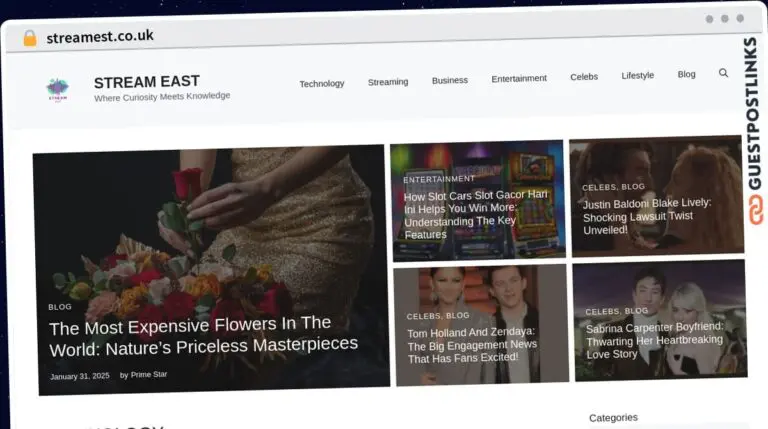Open Justin Baldoni Blake Lively lawsuit article

(x=647, y=216)
